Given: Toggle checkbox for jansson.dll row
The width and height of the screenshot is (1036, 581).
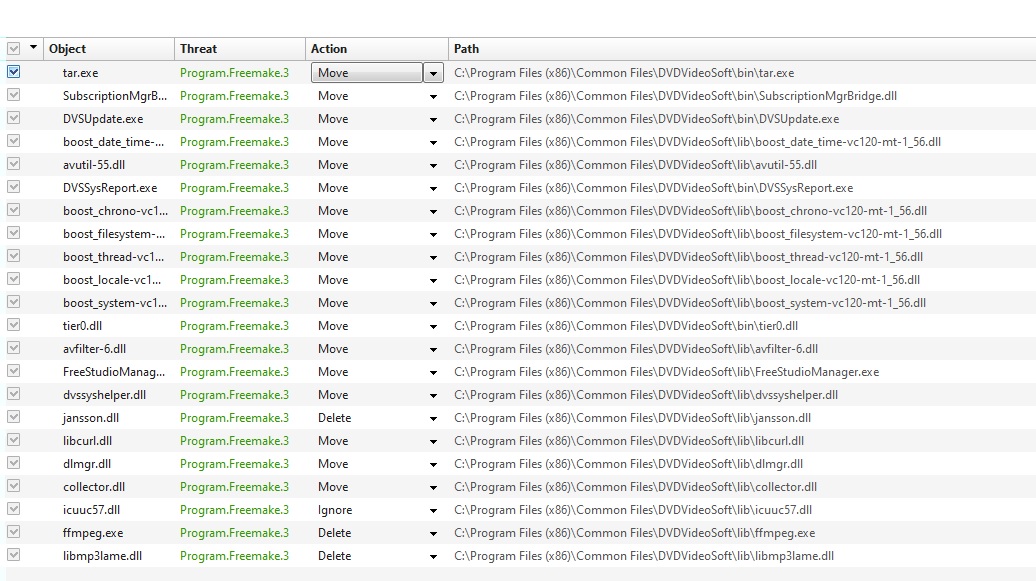Looking at the screenshot, I should tap(13, 417).
